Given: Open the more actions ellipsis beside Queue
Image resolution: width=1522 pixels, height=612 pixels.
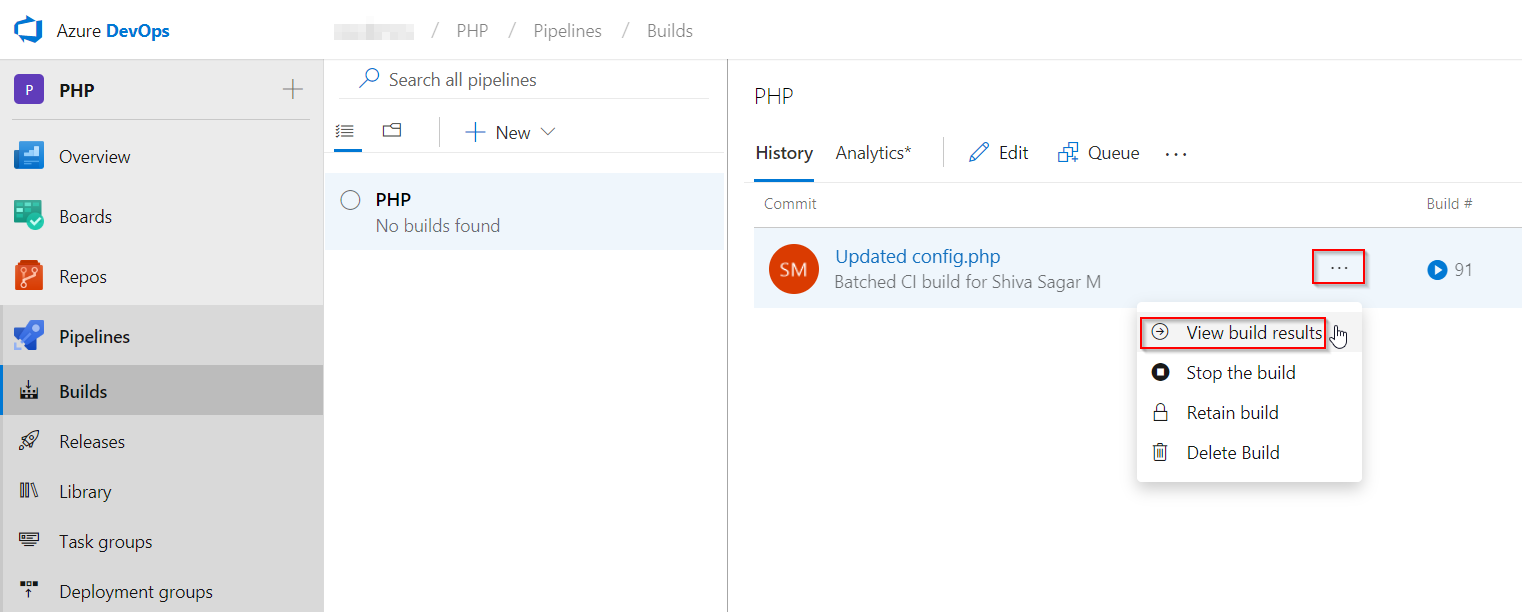Looking at the screenshot, I should [1176, 153].
